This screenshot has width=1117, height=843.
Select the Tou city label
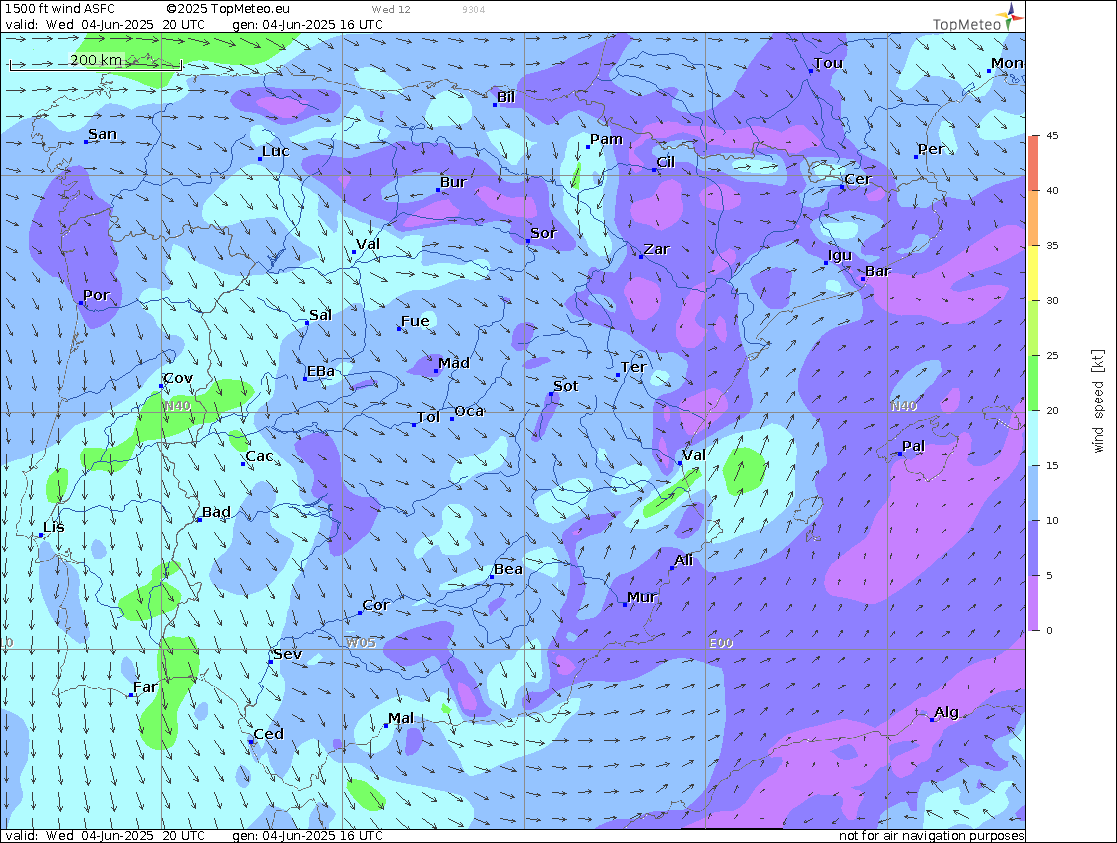(828, 63)
